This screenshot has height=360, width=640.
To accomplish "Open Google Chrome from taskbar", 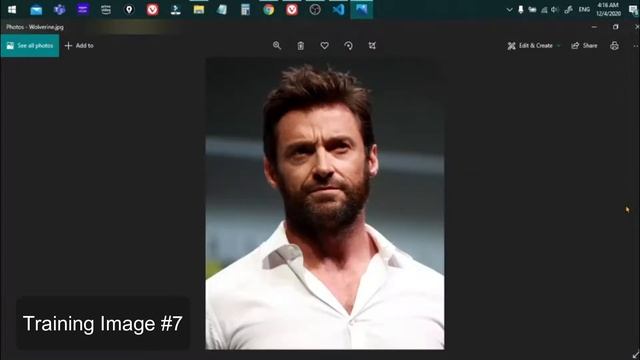I will 269,9.
